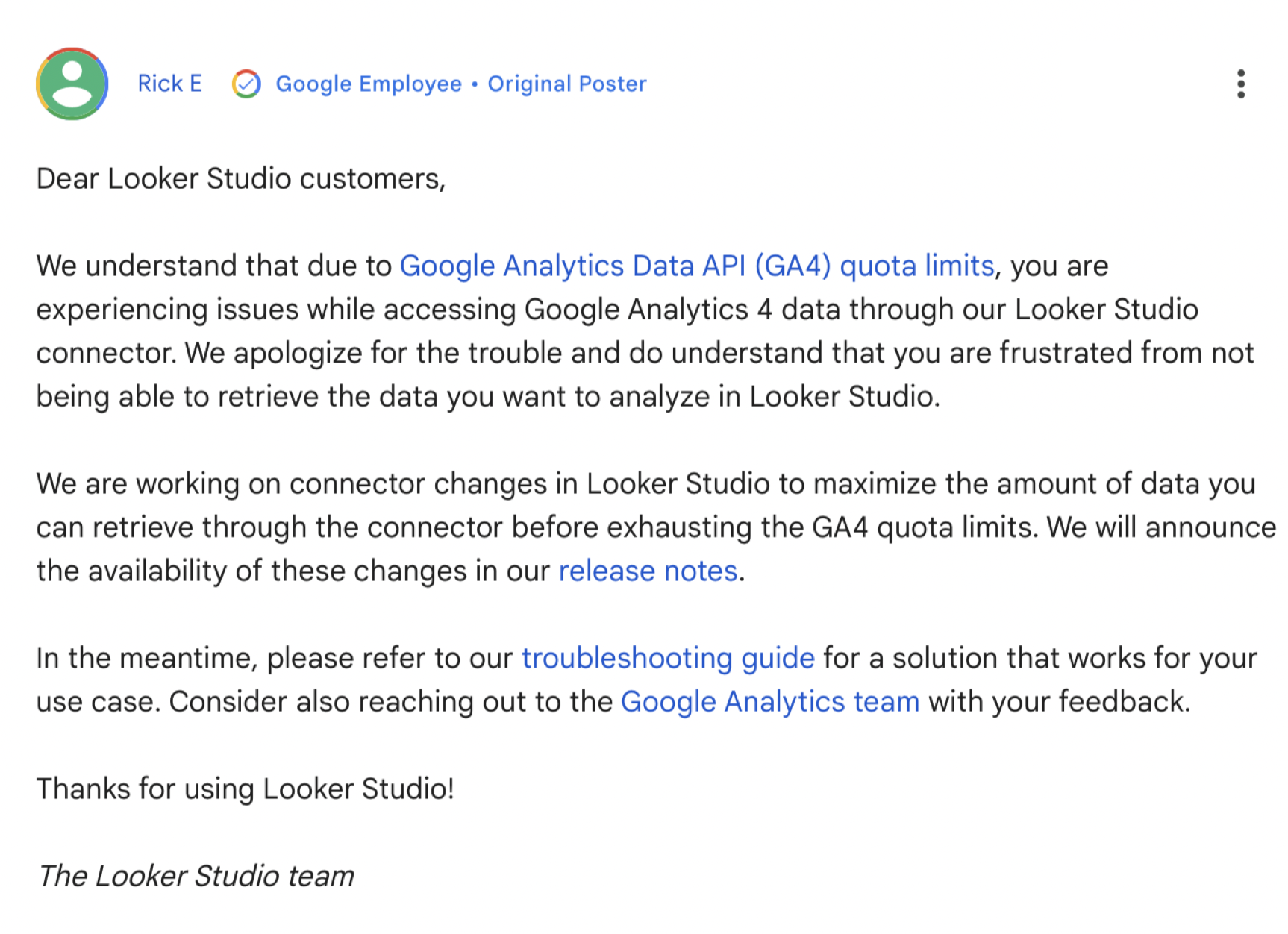Follow the Google Analytics team link
The width and height of the screenshot is (1288, 934).
coord(770,701)
